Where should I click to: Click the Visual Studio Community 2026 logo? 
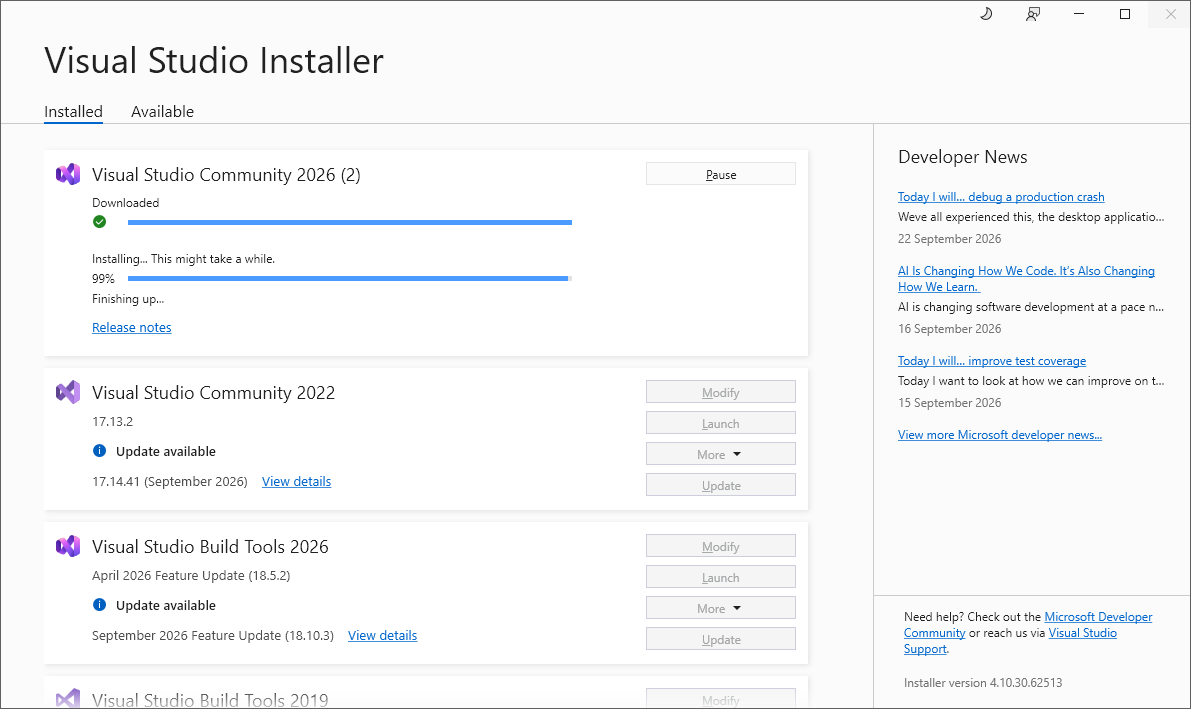[x=68, y=174]
